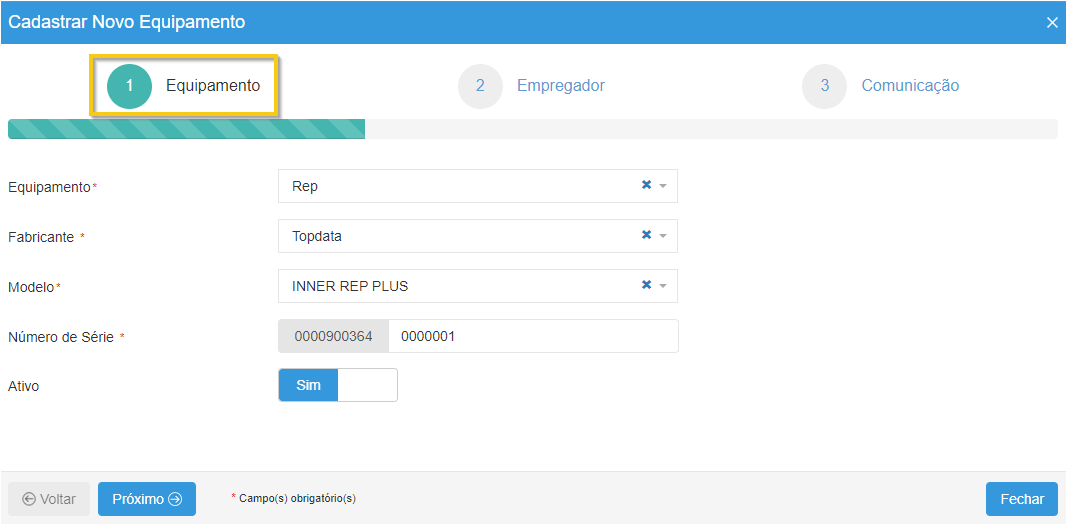Viewport: 1066px width, 524px height.
Task: Clear the Equipamento selection with the x icon
Action: pyautogui.click(x=646, y=185)
